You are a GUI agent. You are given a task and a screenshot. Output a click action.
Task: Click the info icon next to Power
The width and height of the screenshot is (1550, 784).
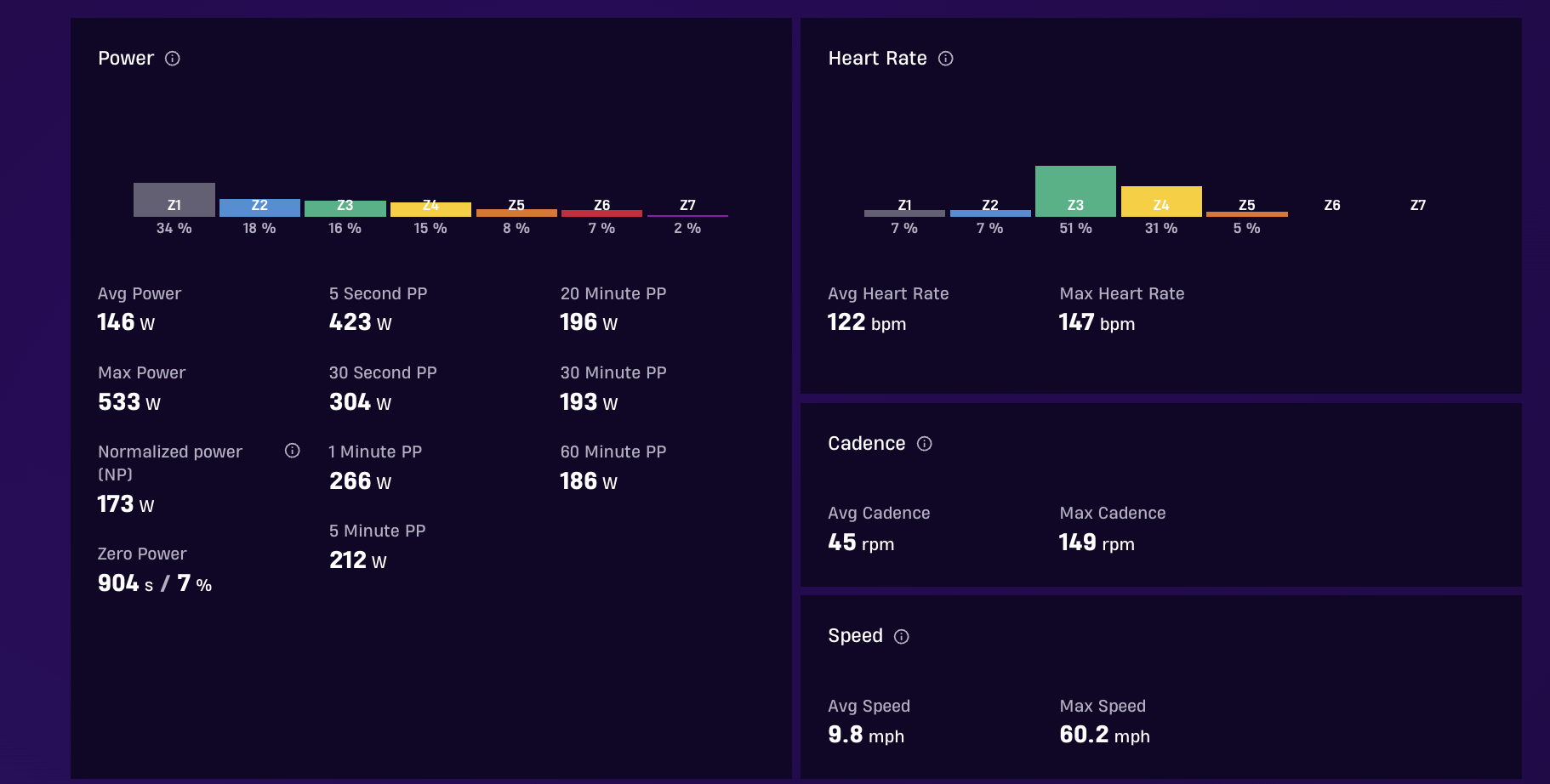[x=173, y=59]
